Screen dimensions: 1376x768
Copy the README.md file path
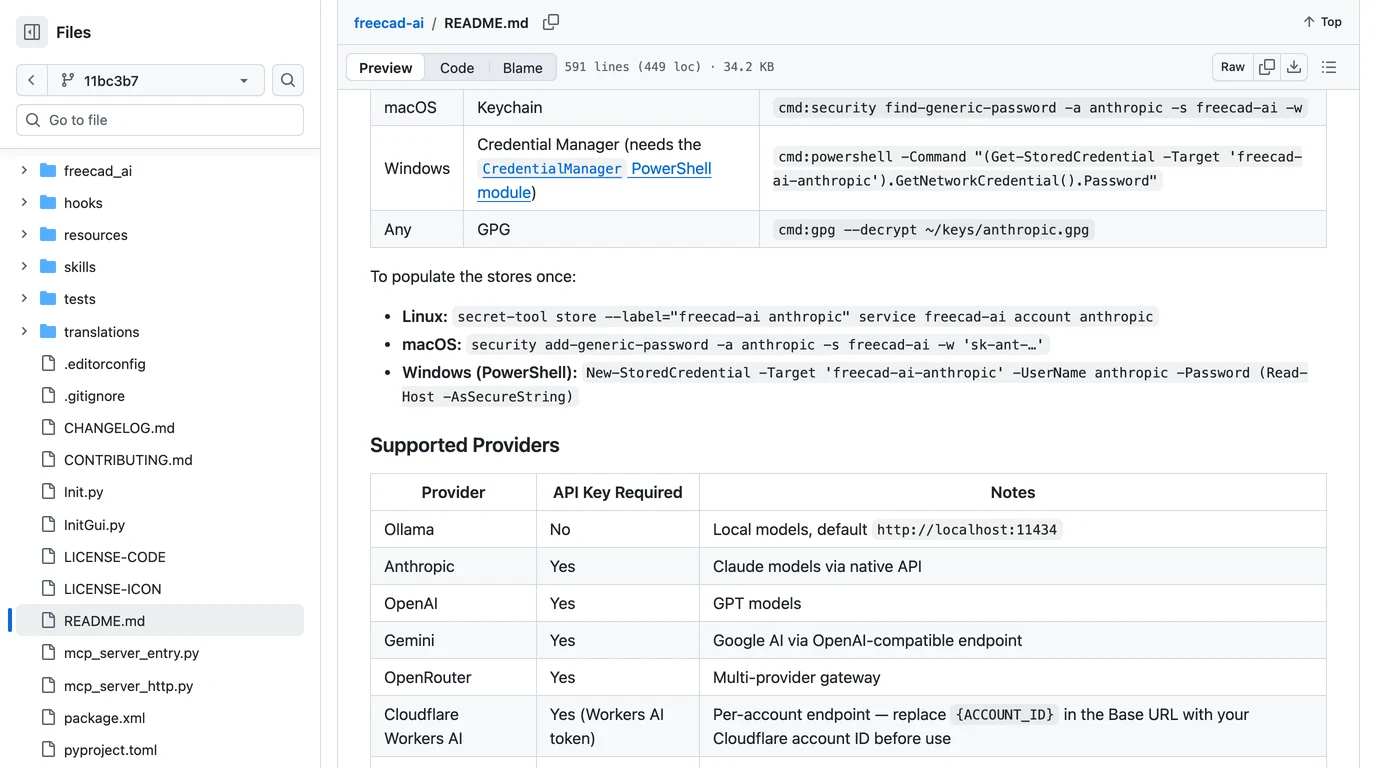point(551,22)
